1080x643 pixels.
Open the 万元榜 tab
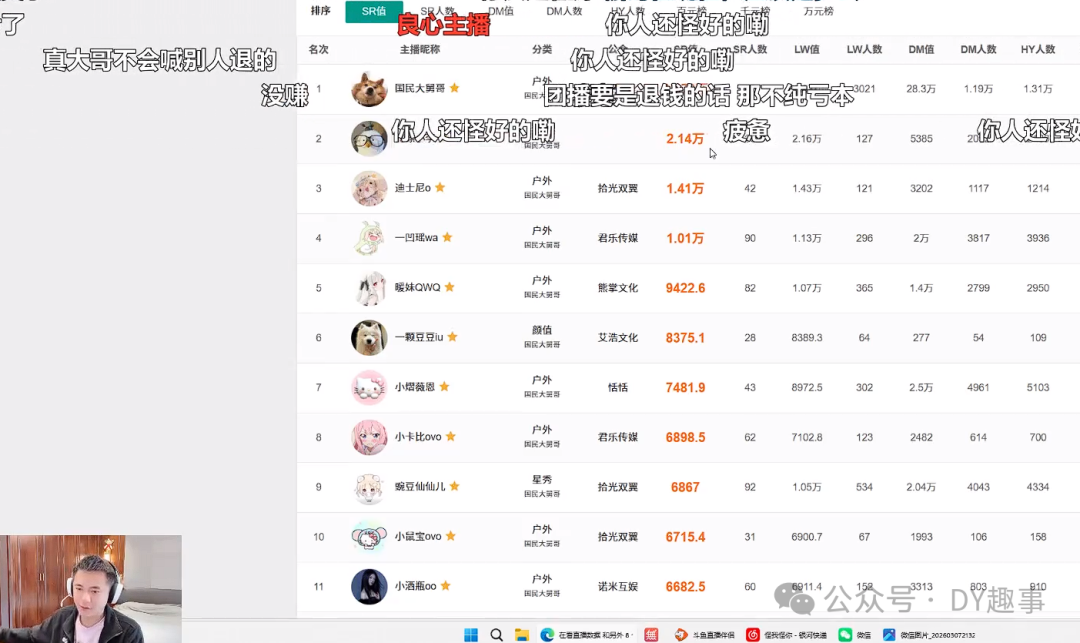tap(818, 11)
